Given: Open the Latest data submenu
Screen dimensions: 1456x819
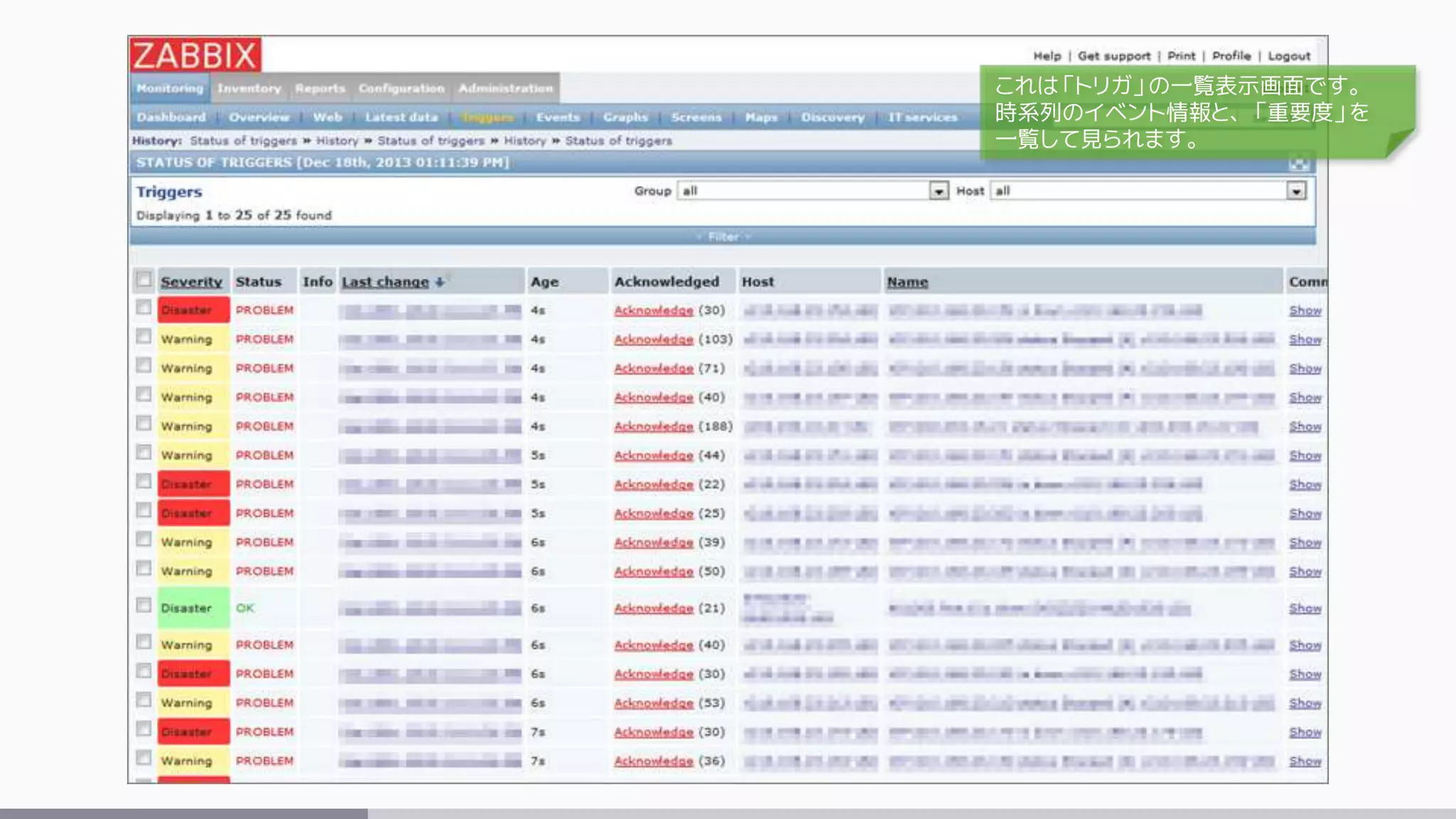Looking at the screenshot, I should point(401,117).
